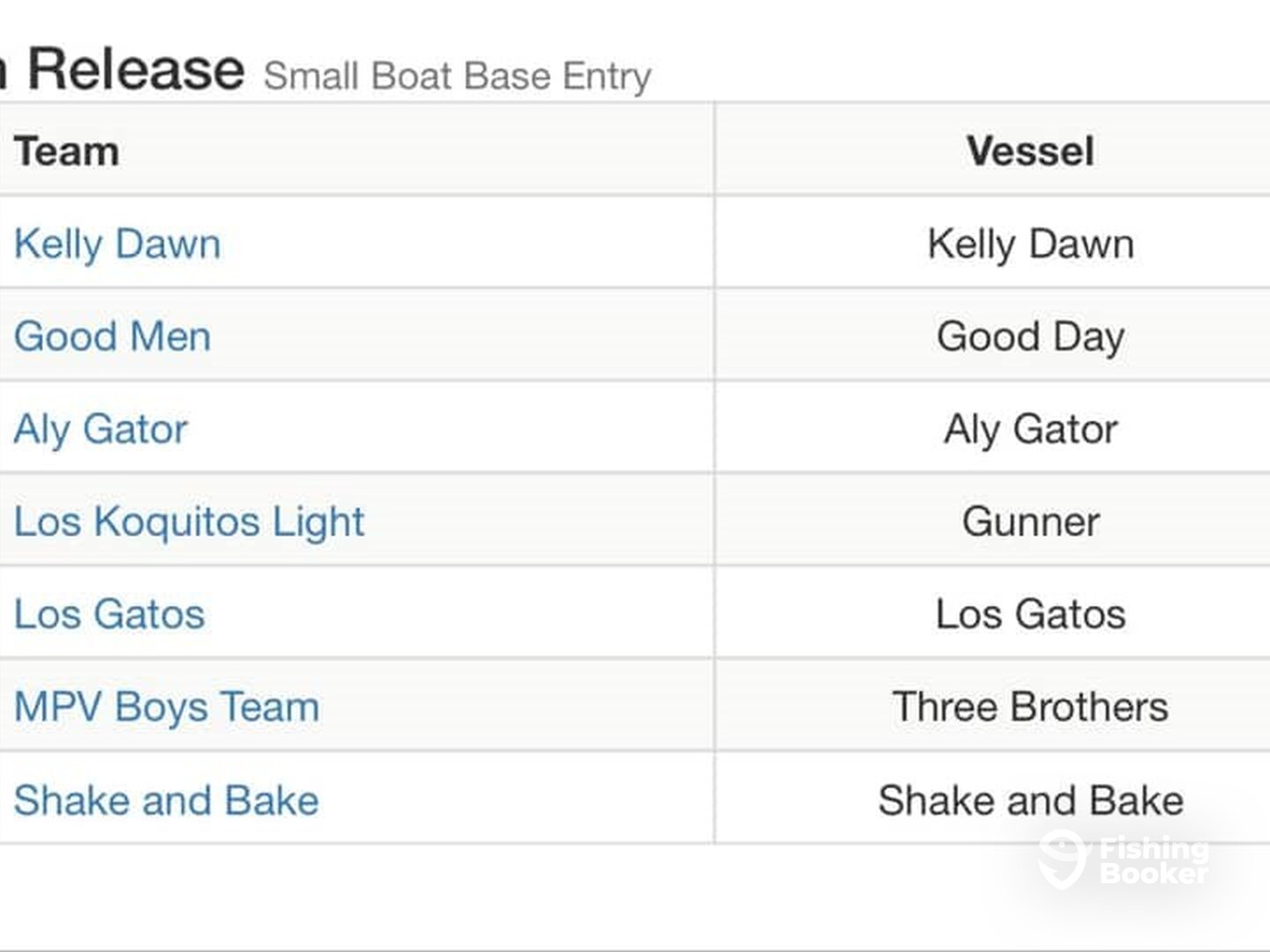Open the Los Gatos team link
Screen dimensions: 1270x952
[x=109, y=614]
